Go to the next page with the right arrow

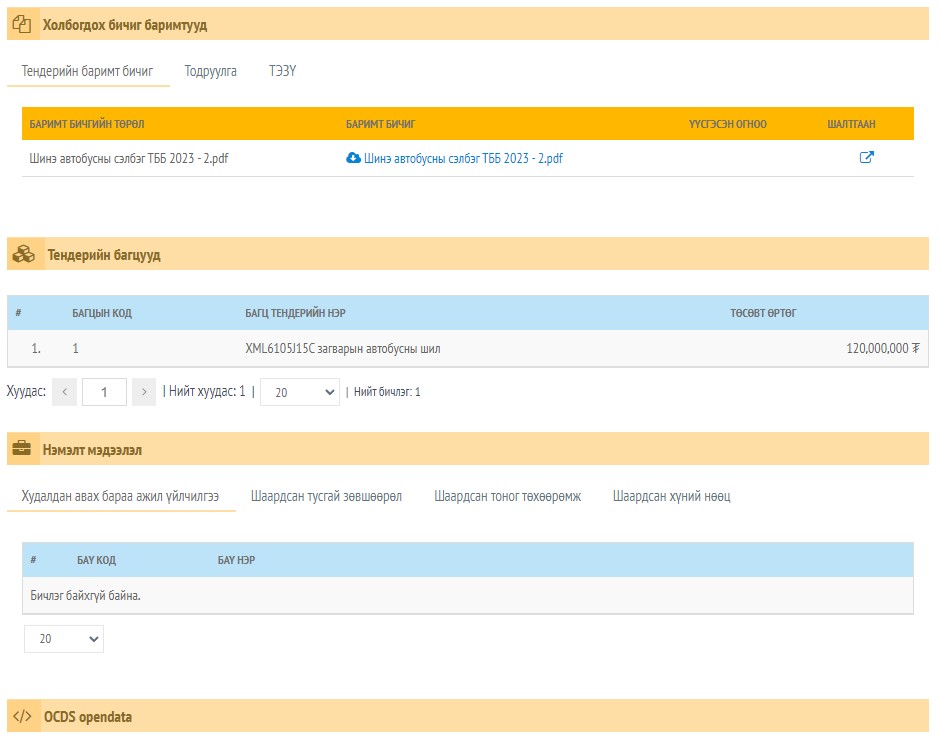coord(144,392)
